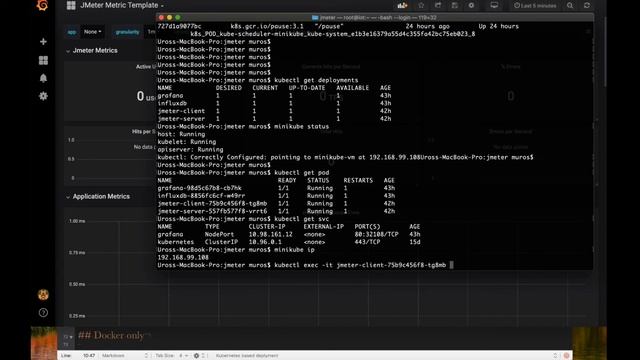Click 'Kubernetes based deployment' in editor status bar
Image resolution: width=640 pixels, height=360 pixels.
(247, 356)
